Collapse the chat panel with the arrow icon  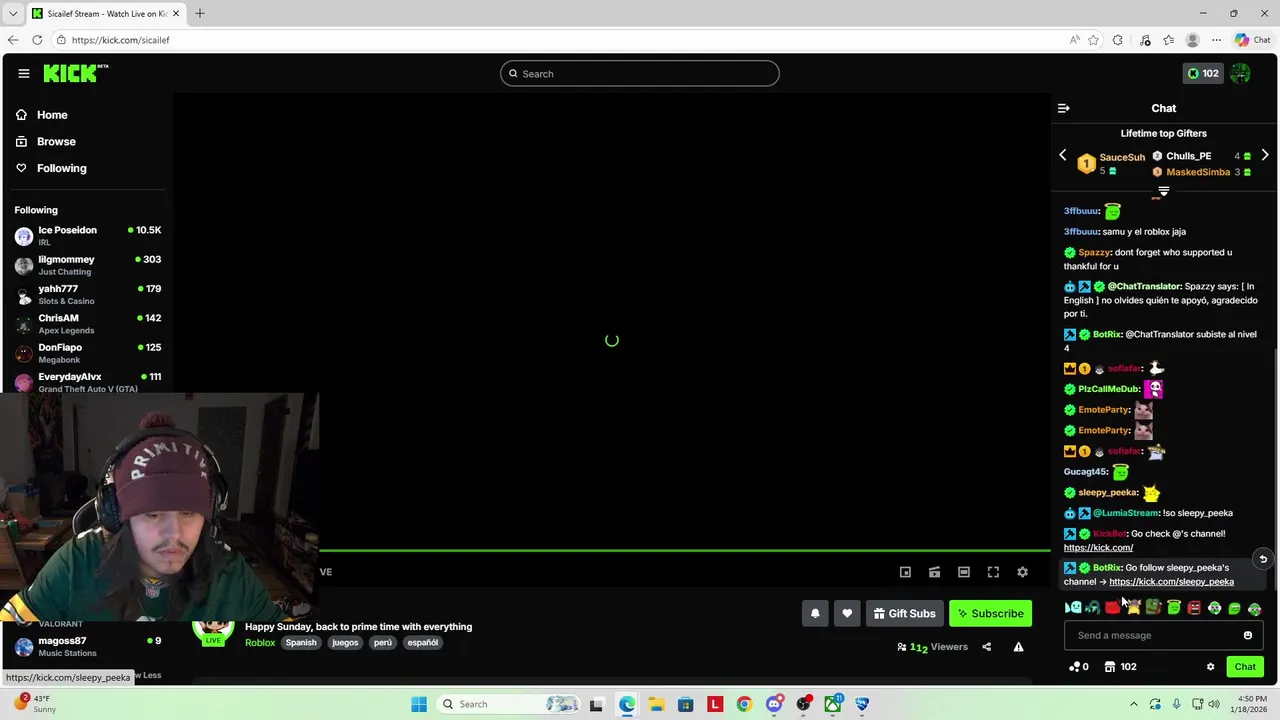point(1064,108)
